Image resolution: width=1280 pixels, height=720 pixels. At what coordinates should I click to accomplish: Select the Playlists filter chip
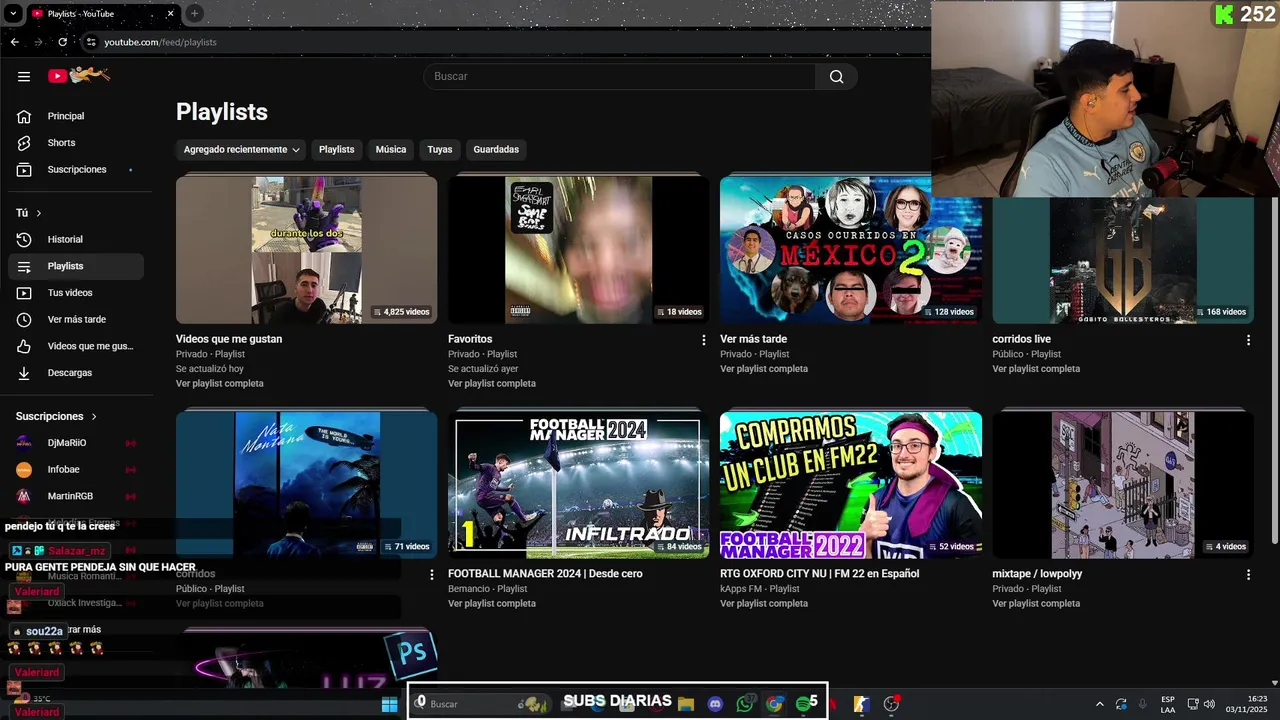336,149
